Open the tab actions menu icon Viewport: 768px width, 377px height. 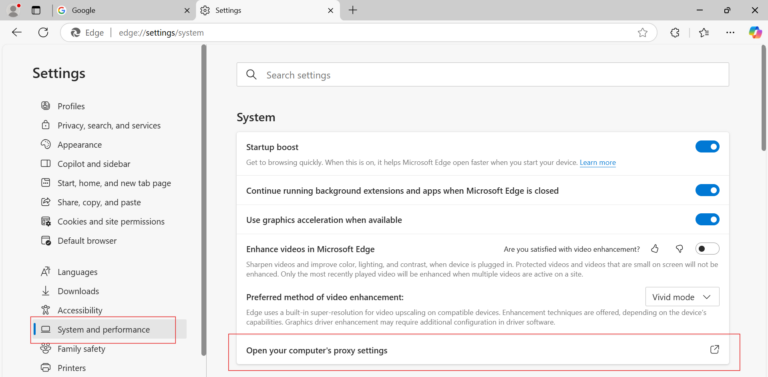[x=36, y=10]
